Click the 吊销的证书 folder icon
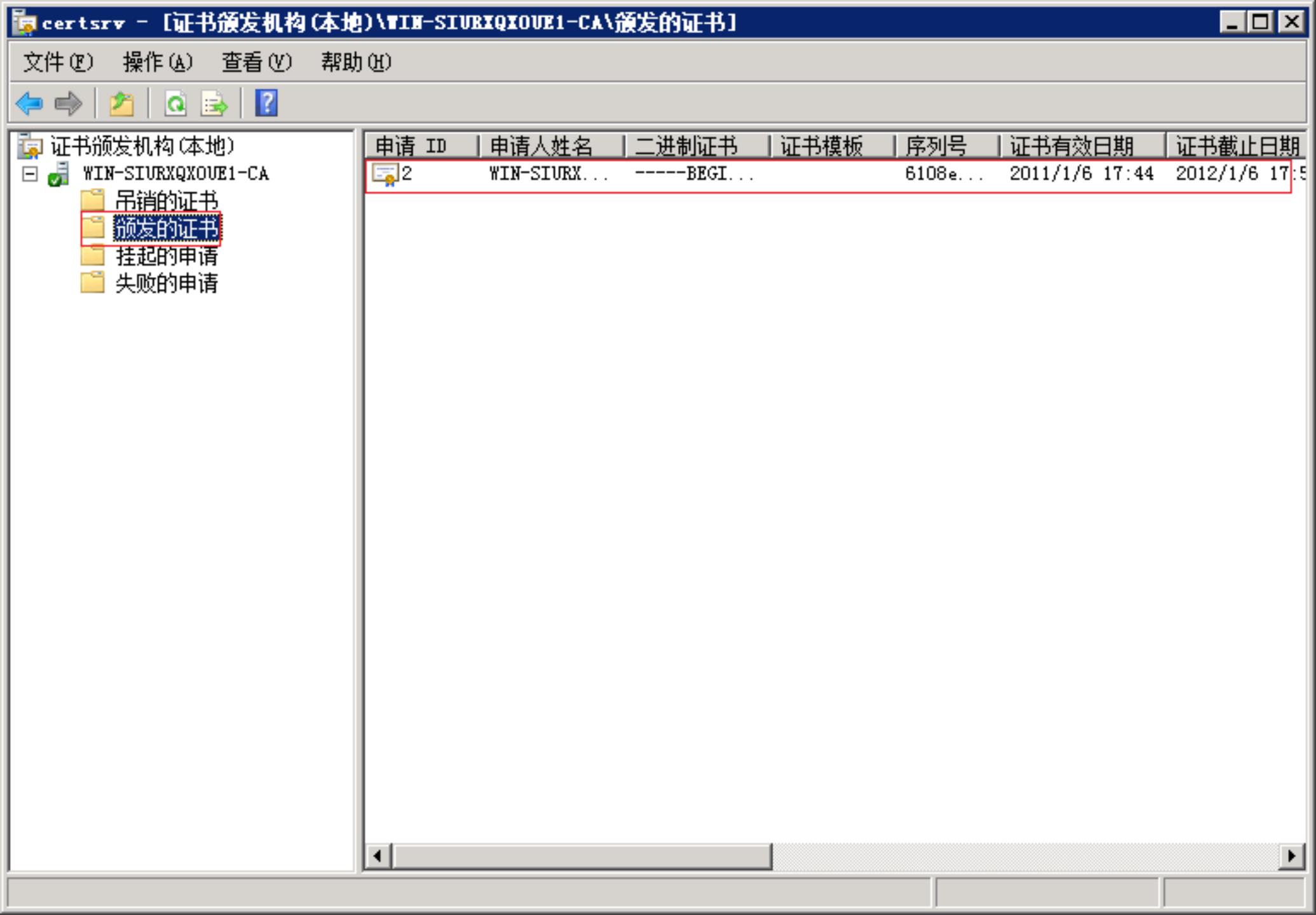The image size is (1316, 915). 93,200
